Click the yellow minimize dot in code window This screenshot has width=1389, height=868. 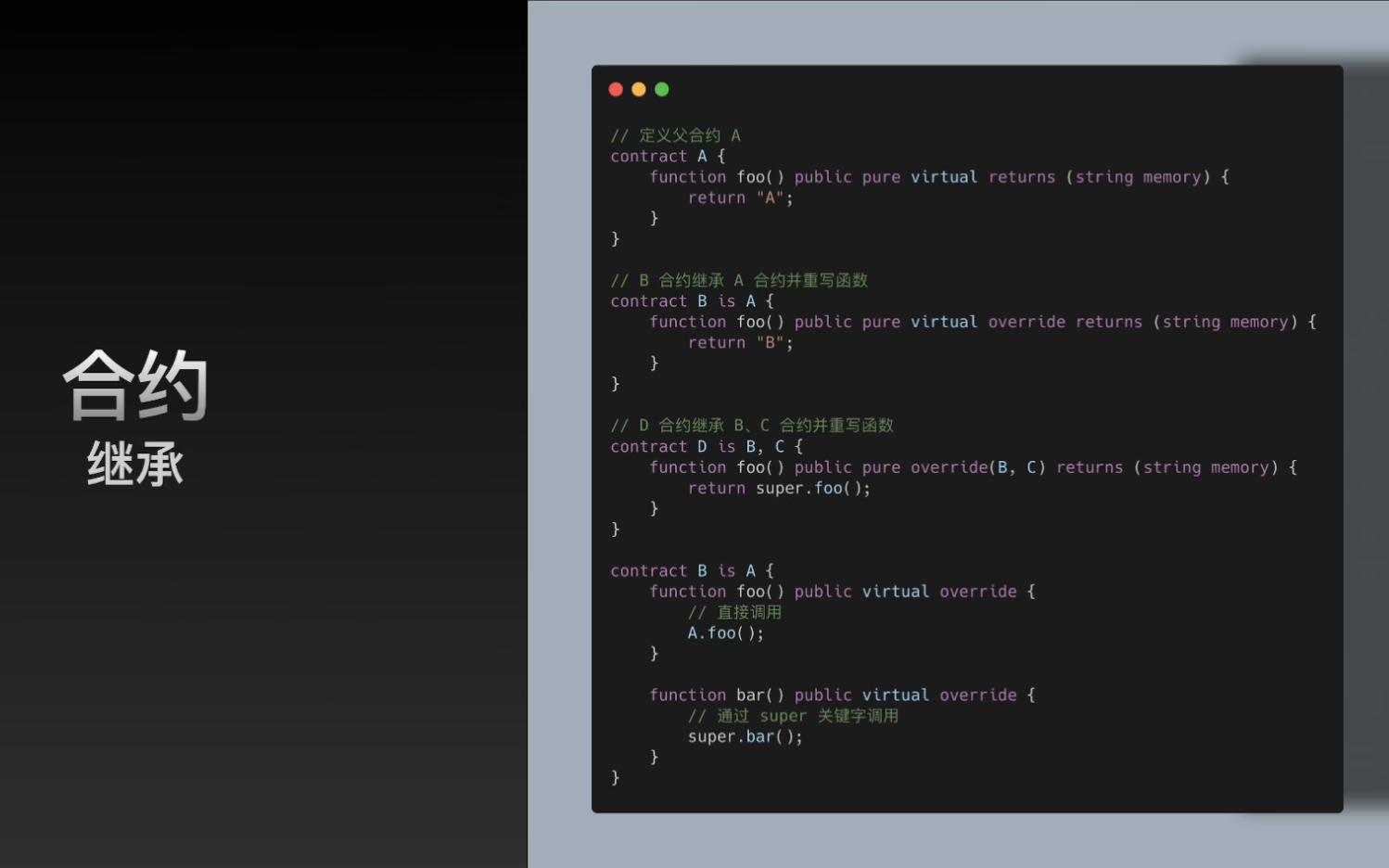(x=639, y=90)
